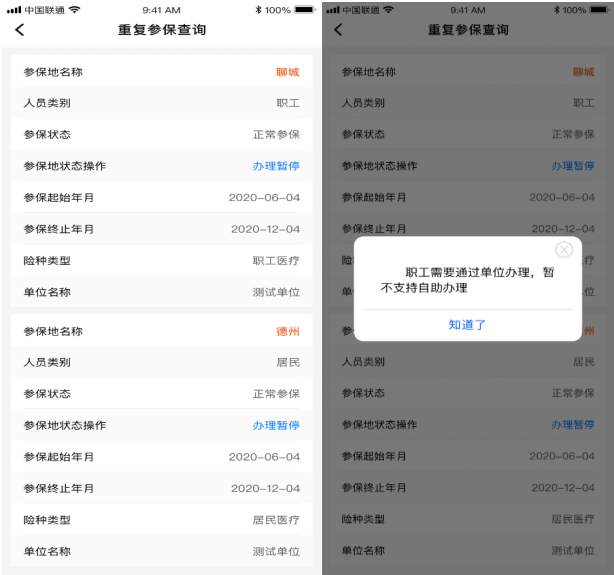
Task: Tap the 职工需要通过单位办理 dialog message
Action: (x=467, y=280)
